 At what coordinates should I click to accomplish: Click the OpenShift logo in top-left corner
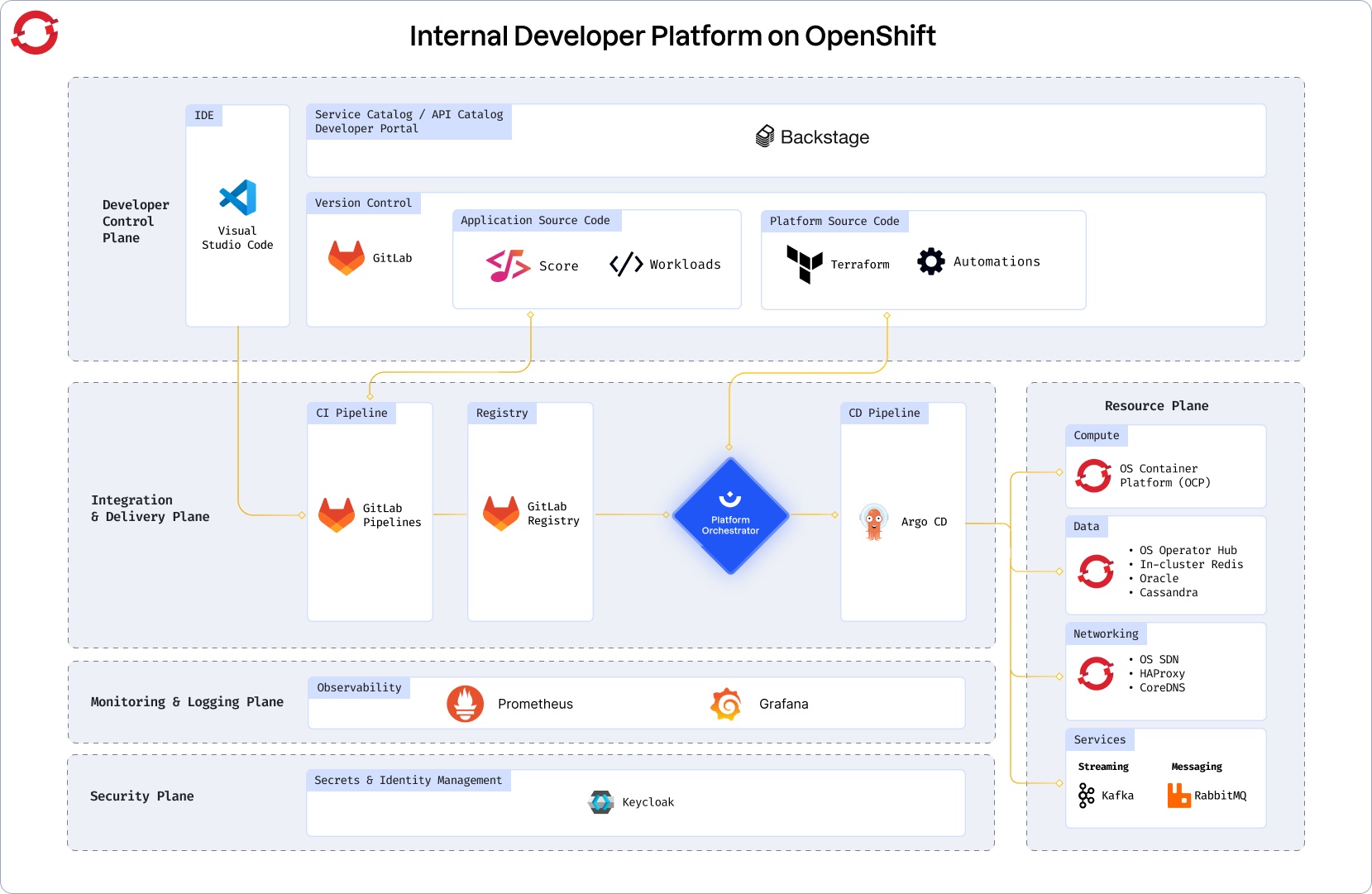point(35,33)
